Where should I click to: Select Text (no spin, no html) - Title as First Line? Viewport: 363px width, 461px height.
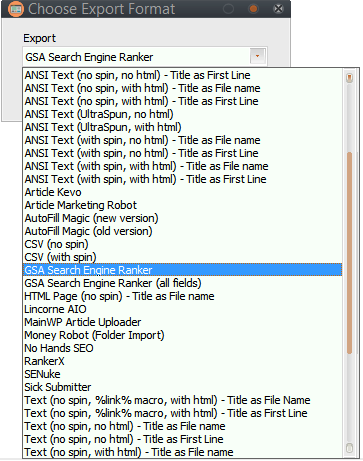[x=183, y=439]
